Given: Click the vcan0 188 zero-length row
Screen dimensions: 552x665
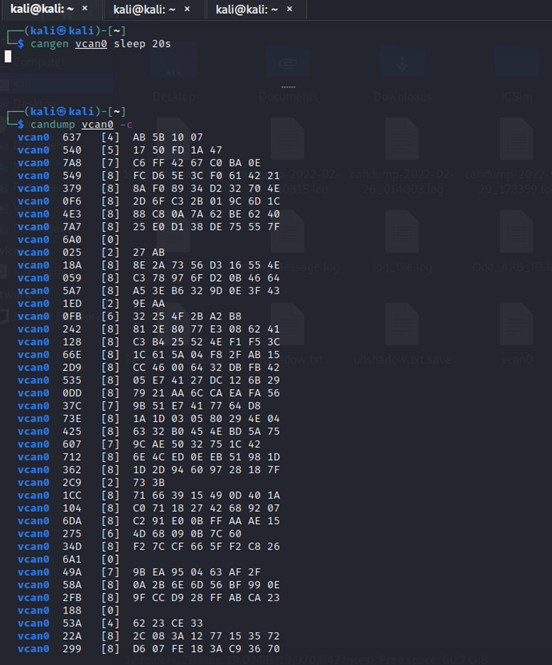Looking at the screenshot, I should (x=69, y=610).
